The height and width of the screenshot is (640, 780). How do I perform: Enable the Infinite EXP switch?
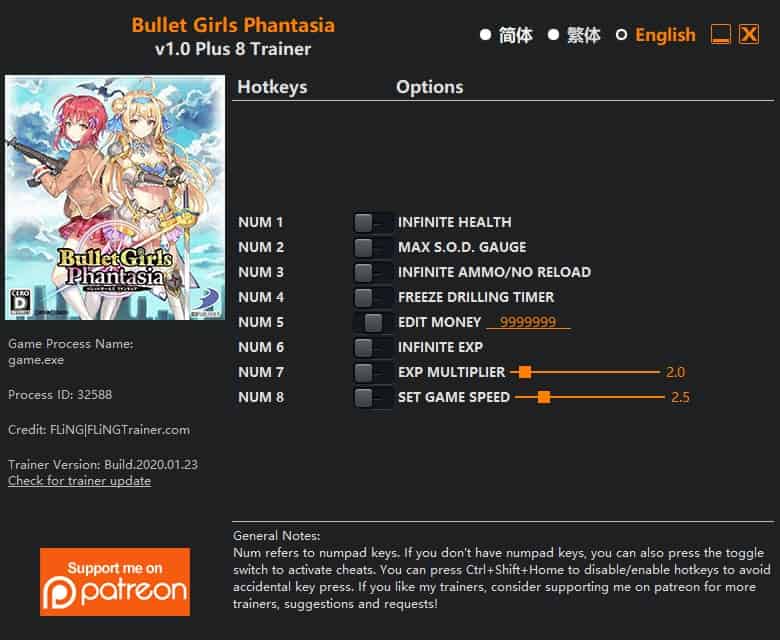373,347
